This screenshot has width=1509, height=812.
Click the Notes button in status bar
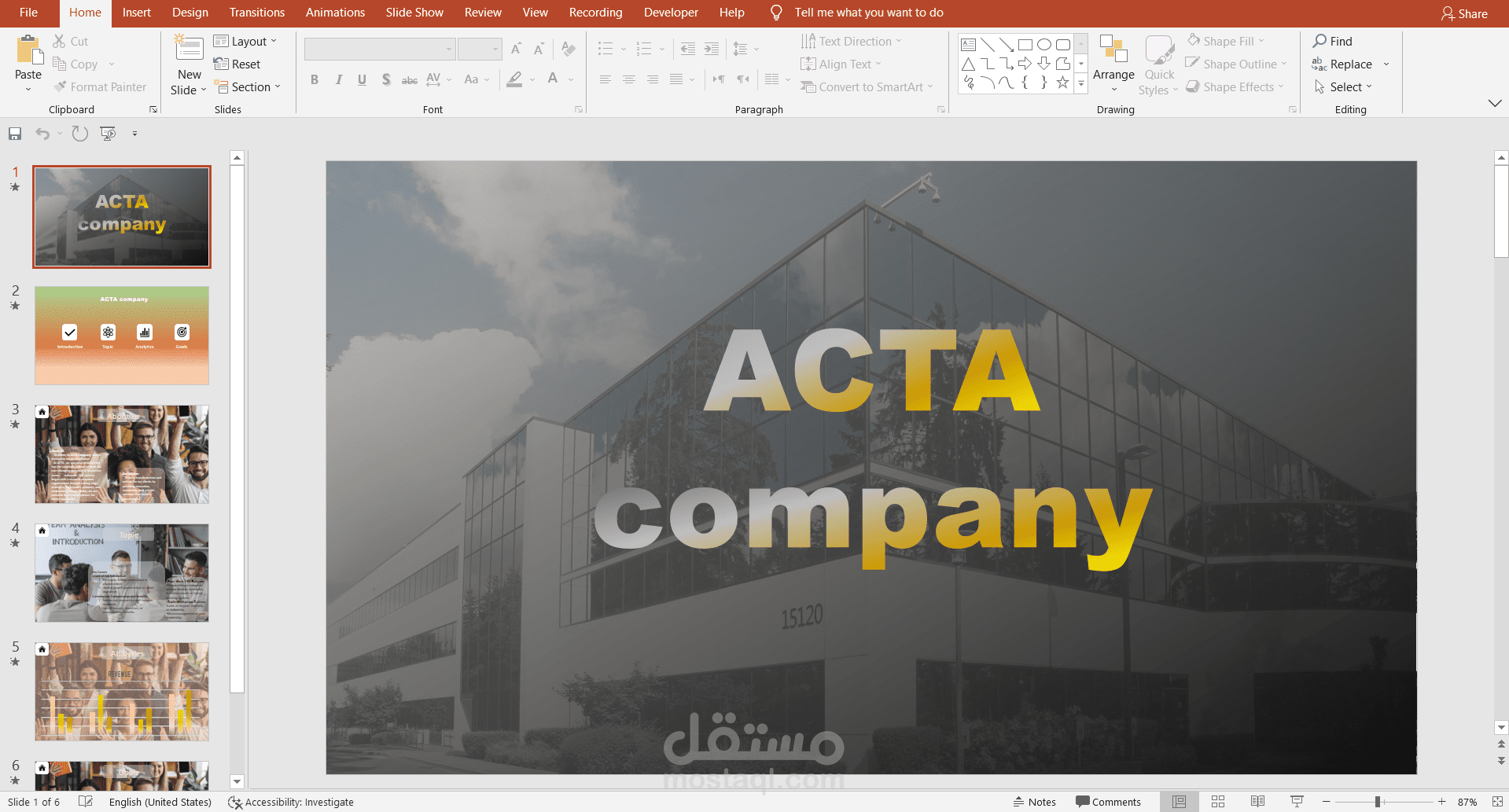1035,802
